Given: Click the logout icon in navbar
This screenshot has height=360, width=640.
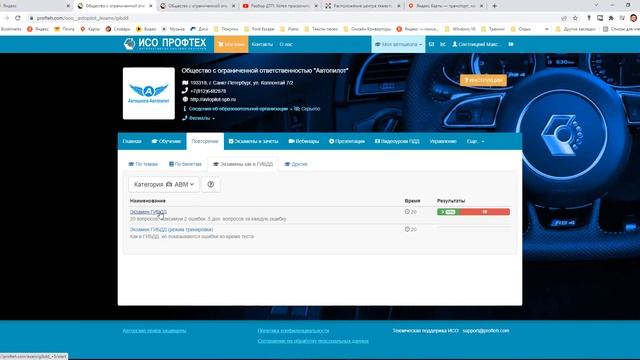Looking at the screenshot, I should pos(511,44).
